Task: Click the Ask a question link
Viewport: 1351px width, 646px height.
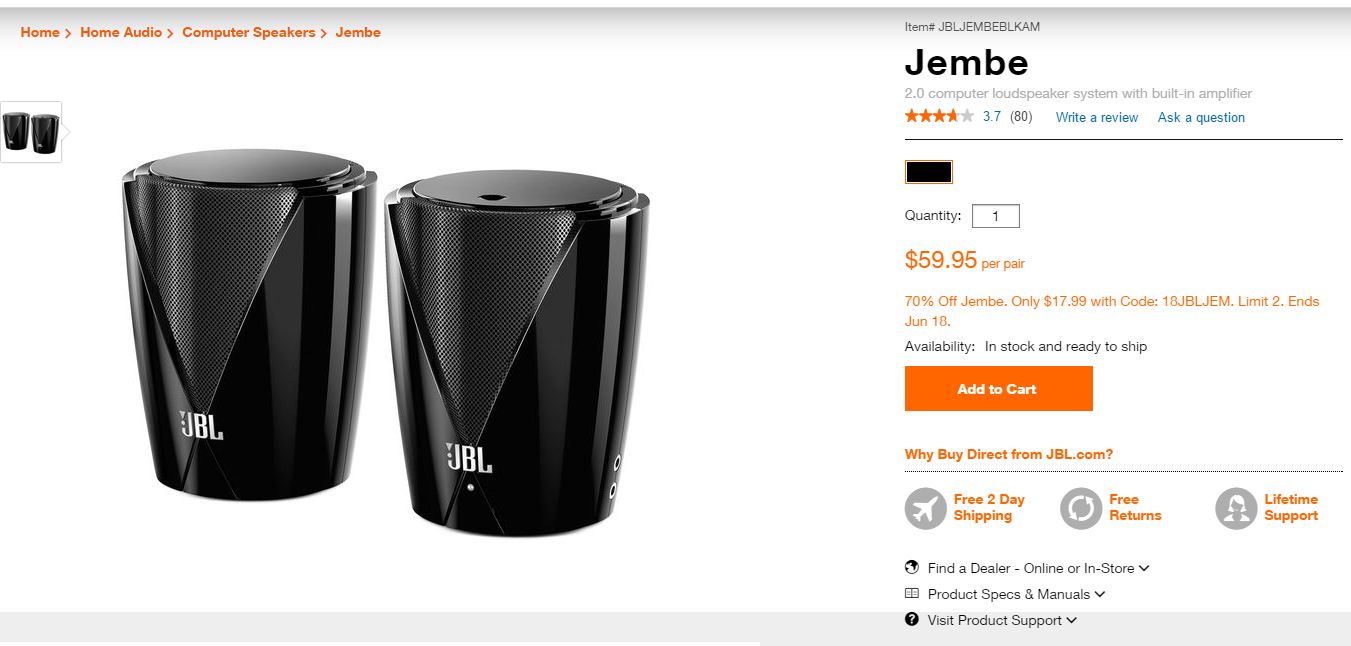Action: pyautogui.click(x=1201, y=117)
